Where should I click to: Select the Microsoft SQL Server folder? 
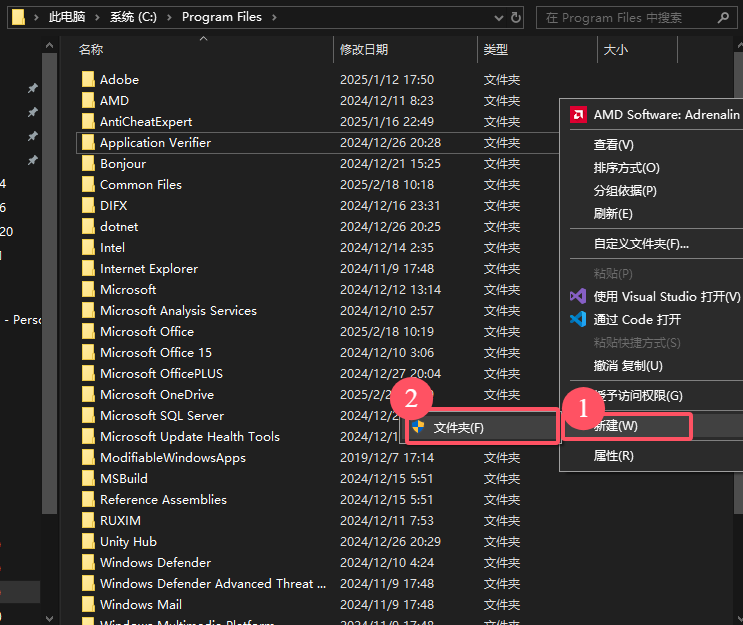click(161, 416)
